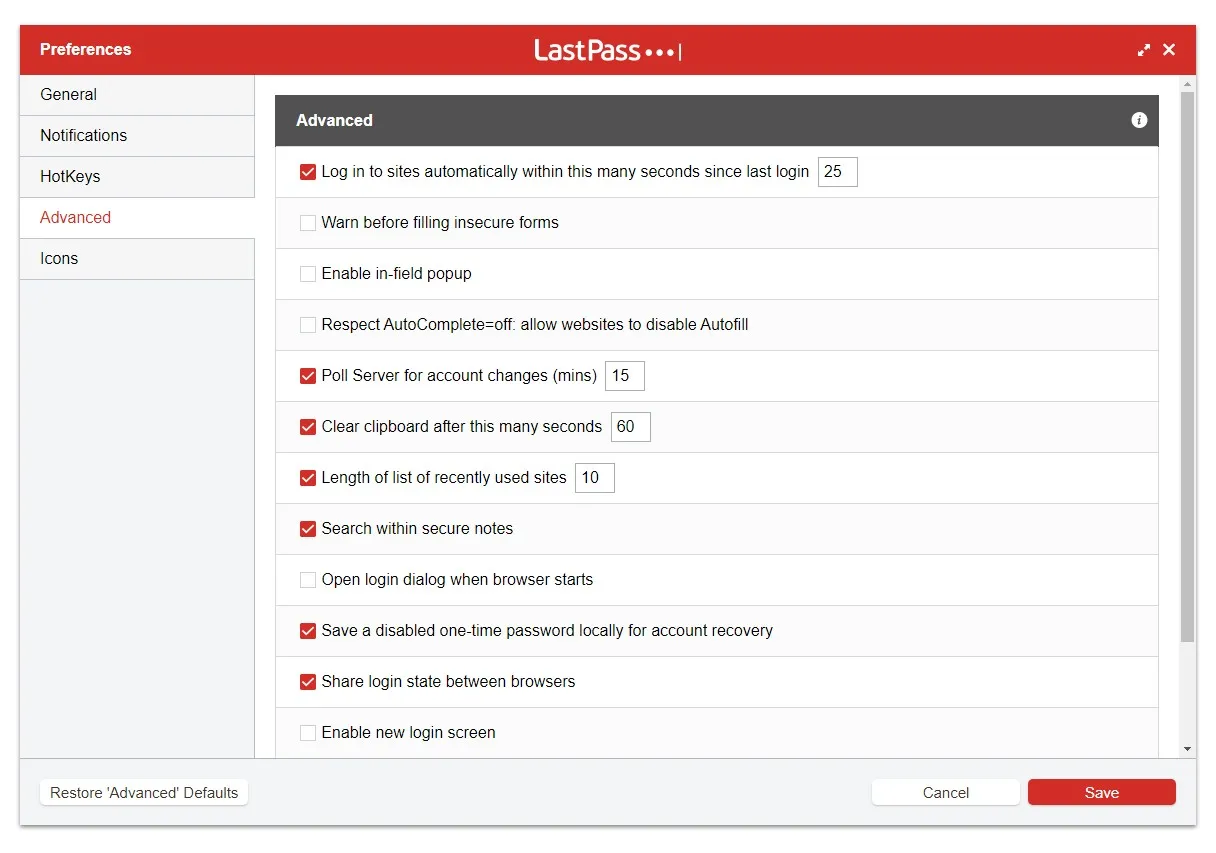This screenshot has height=853, width=1216.
Task: Check Enable in-field popup
Action: 308,274
